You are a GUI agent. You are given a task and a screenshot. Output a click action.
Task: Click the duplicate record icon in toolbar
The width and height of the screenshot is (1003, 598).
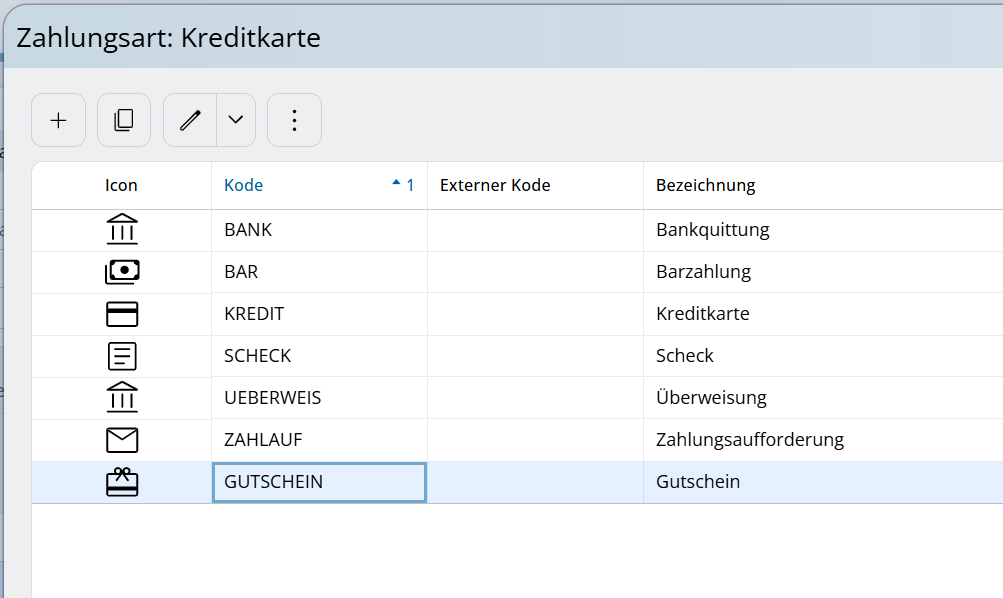[124, 120]
